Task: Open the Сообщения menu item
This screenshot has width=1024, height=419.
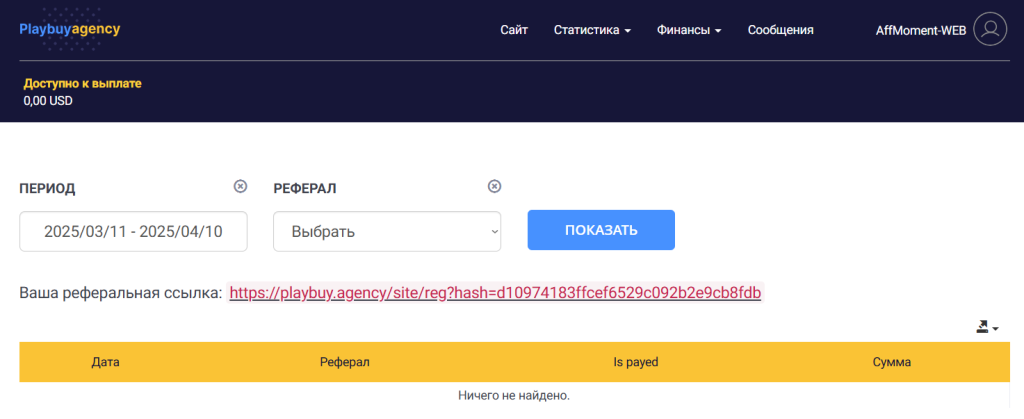Action: point(780,30)
